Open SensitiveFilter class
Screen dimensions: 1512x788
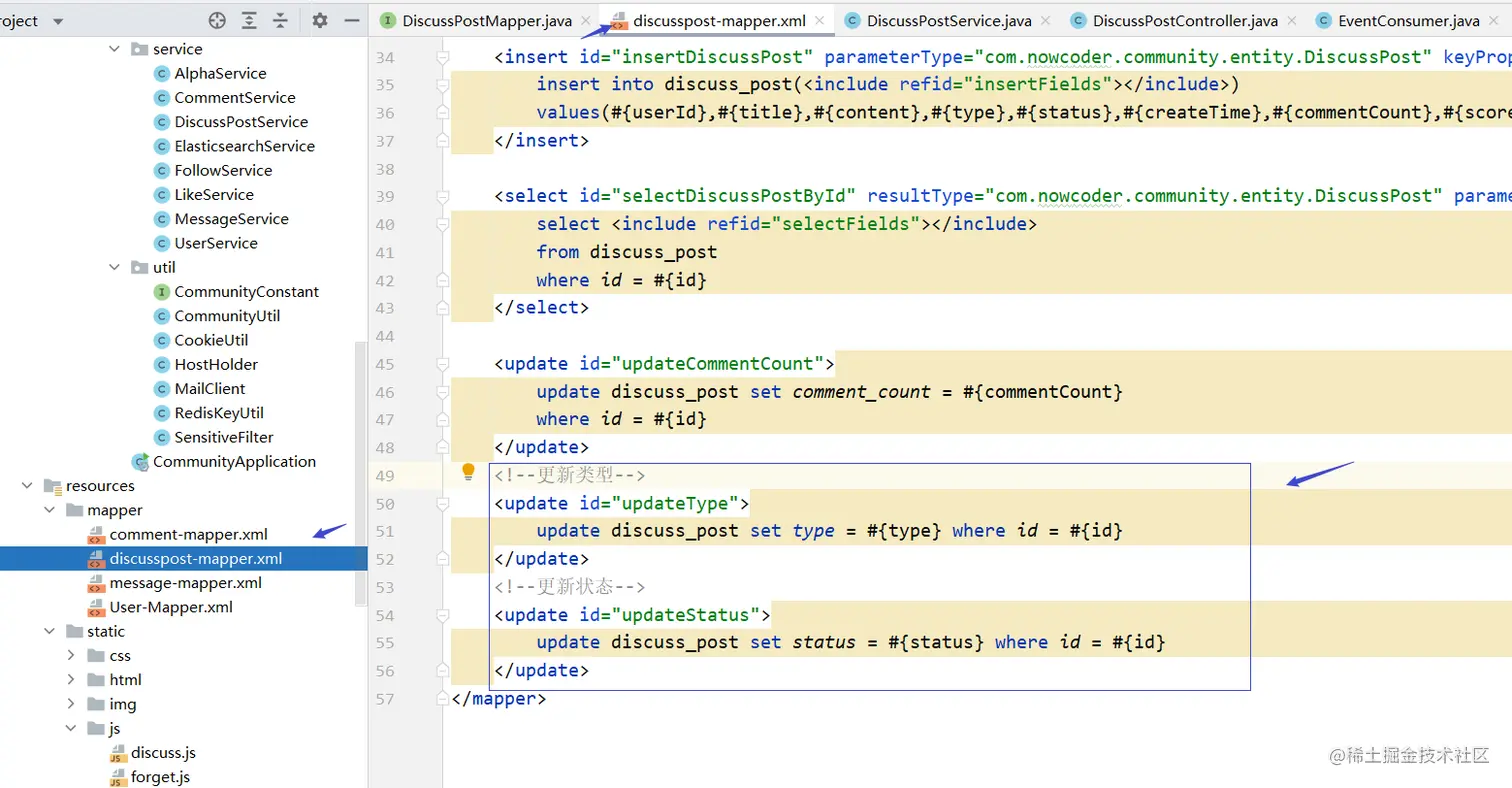[x=223, y=437]
